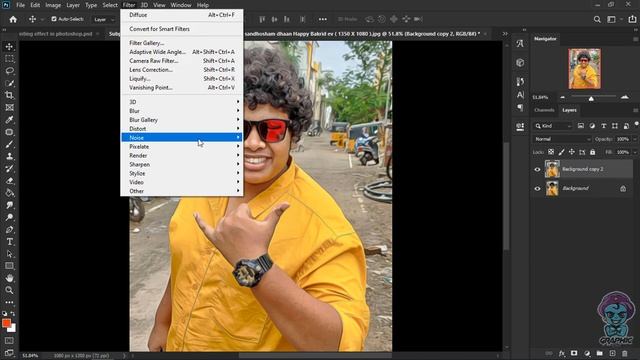Screen dimensions: 640x360
Task: Open the more options three dots in options bar
Action: tap(323, 19)
